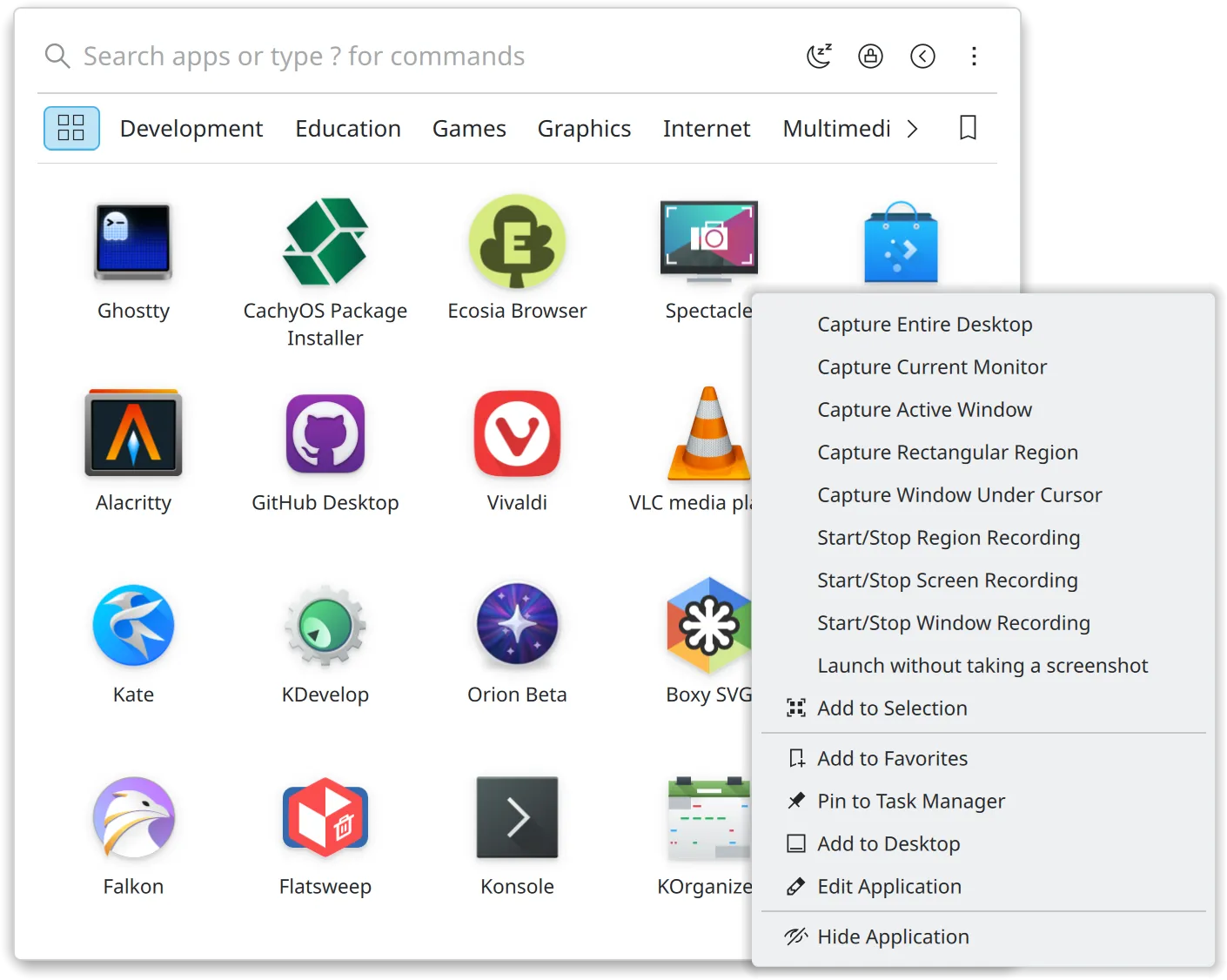Image resolution: width=1227 pixels, height=980 pixels.
Task: Click the circled back arrow icon
Action: click(922, 56)
